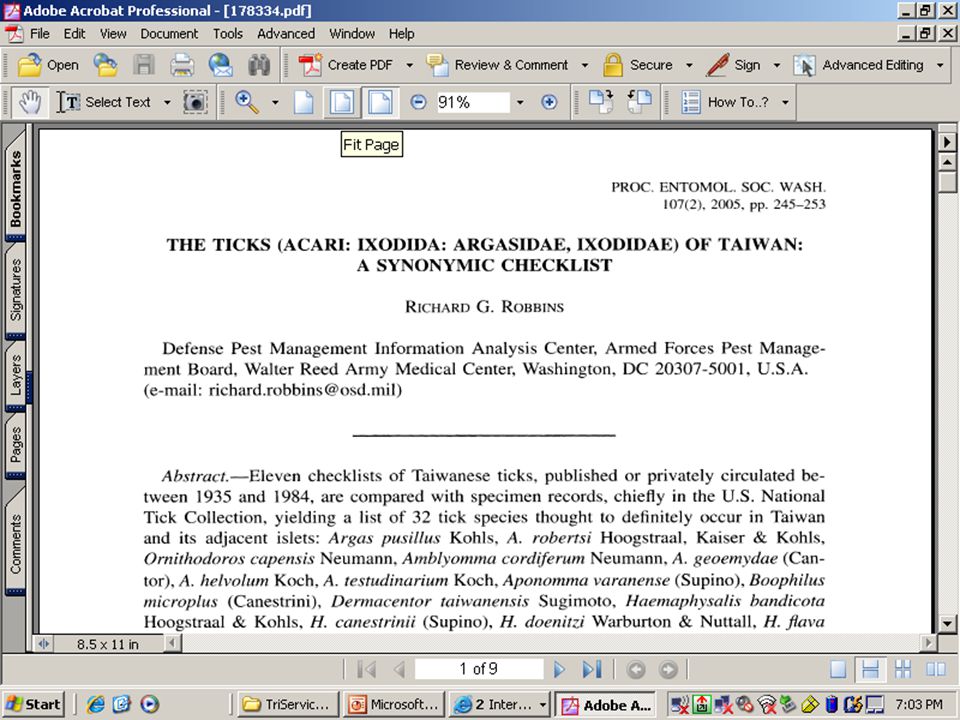Expand the Create PDF dropdown arrow

point(409,65)
